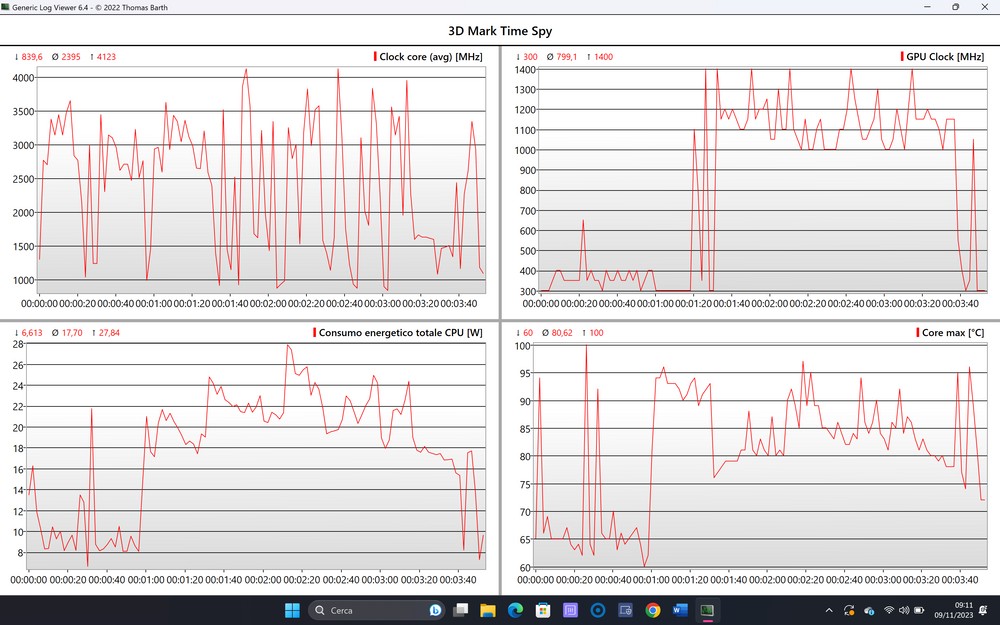Viewport: 1000px width, 625px height.
Task: Select Generic Log Viewer taskbar icon
Action: [x=707, y=610]
